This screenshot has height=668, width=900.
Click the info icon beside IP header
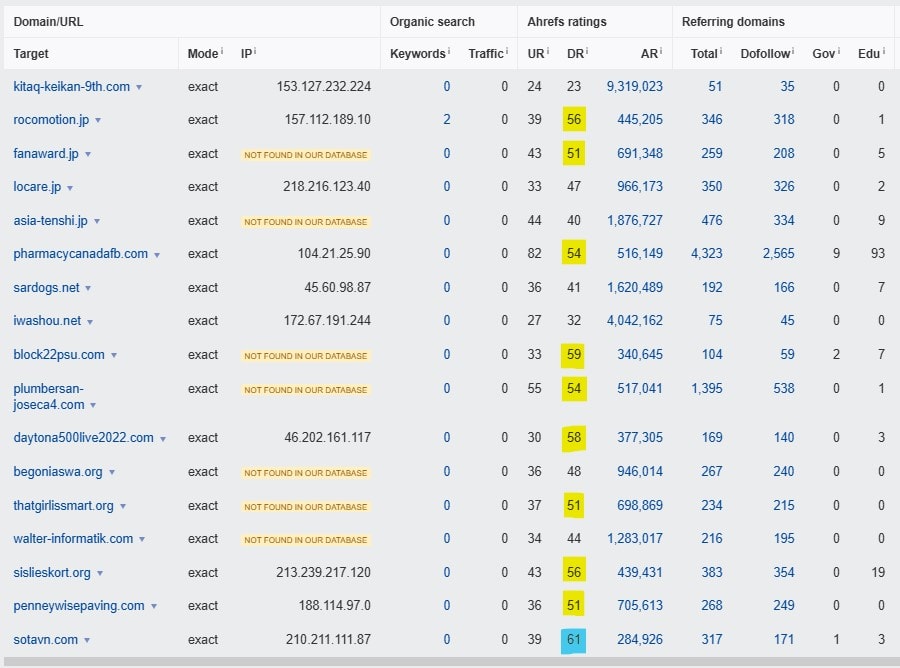point(255,51)
